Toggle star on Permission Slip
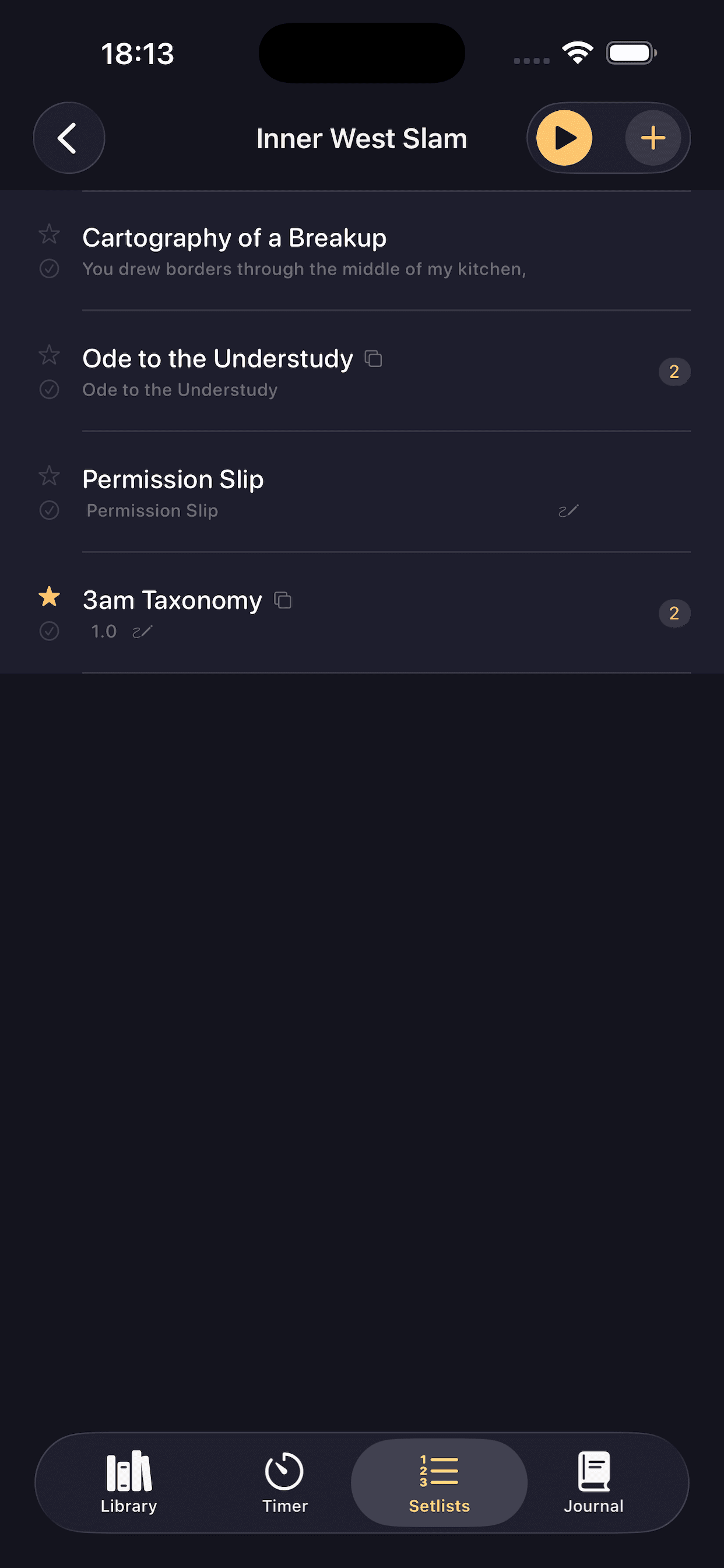 point(50,475)
